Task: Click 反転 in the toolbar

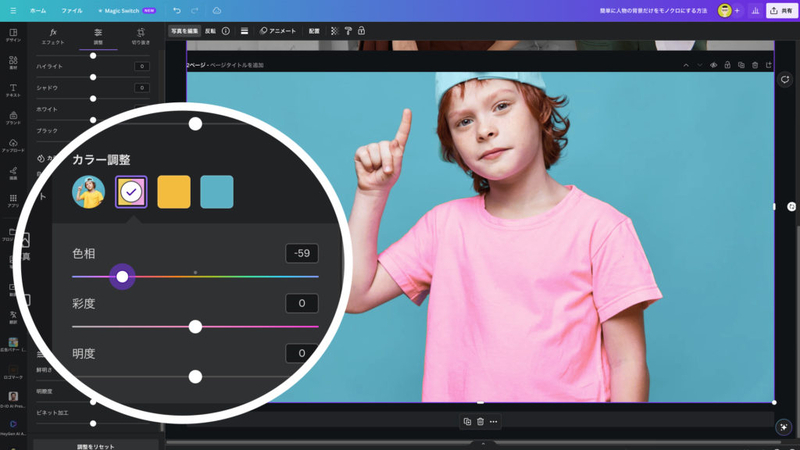Action: [x=210, y=31]
